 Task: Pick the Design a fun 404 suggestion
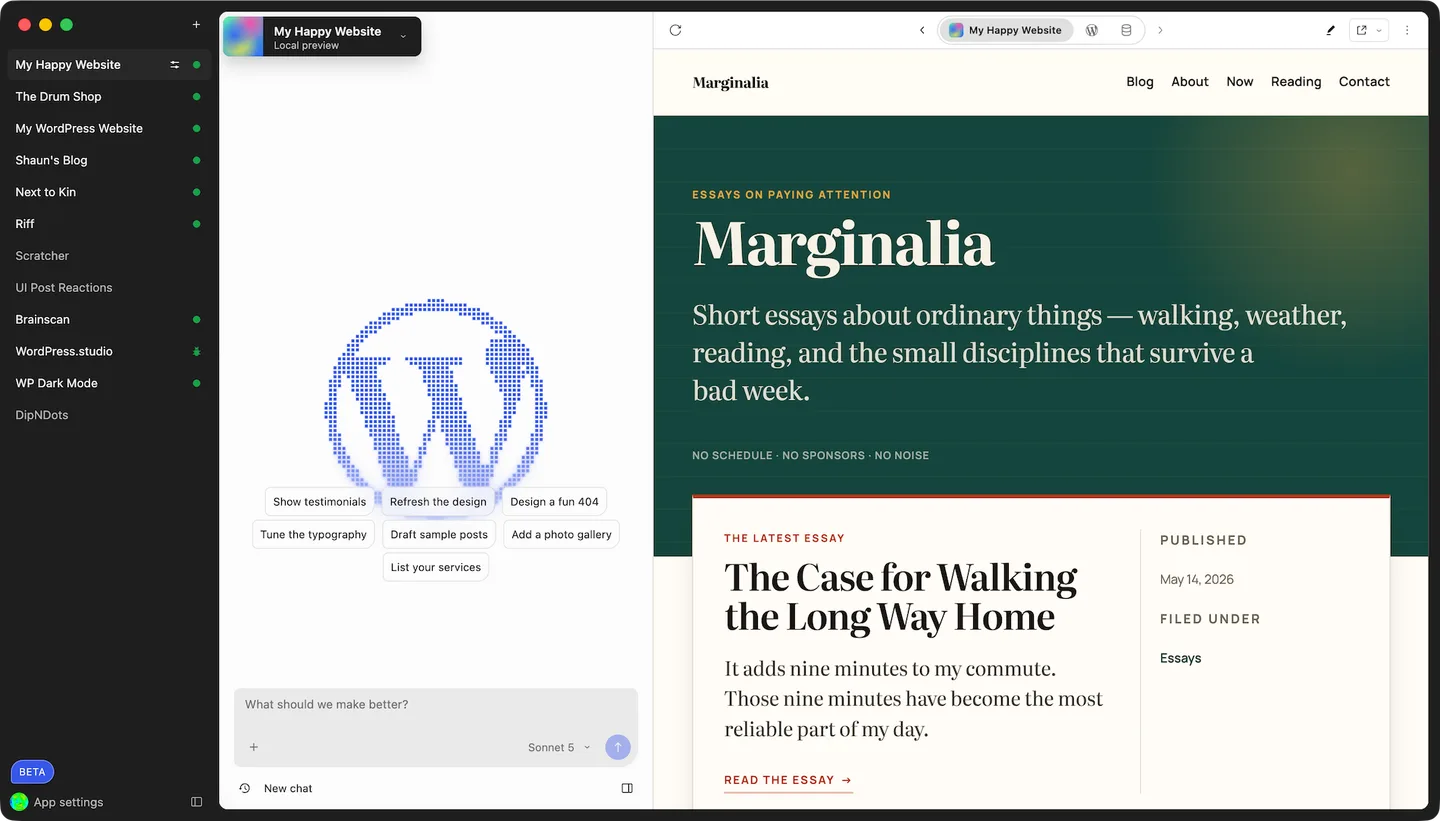[x=554, y=502]
